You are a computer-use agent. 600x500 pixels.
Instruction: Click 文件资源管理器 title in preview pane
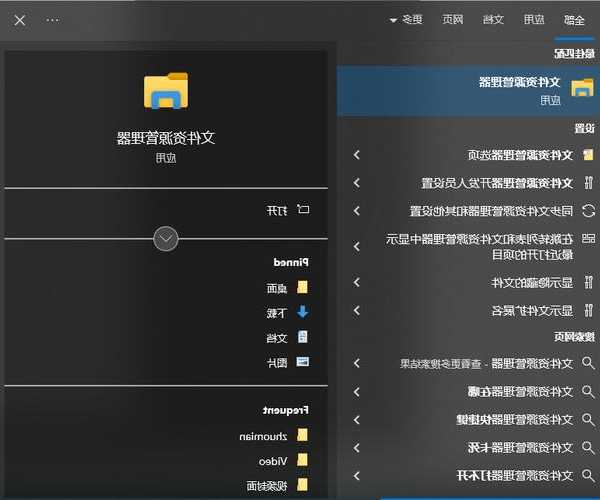point(166,138)
